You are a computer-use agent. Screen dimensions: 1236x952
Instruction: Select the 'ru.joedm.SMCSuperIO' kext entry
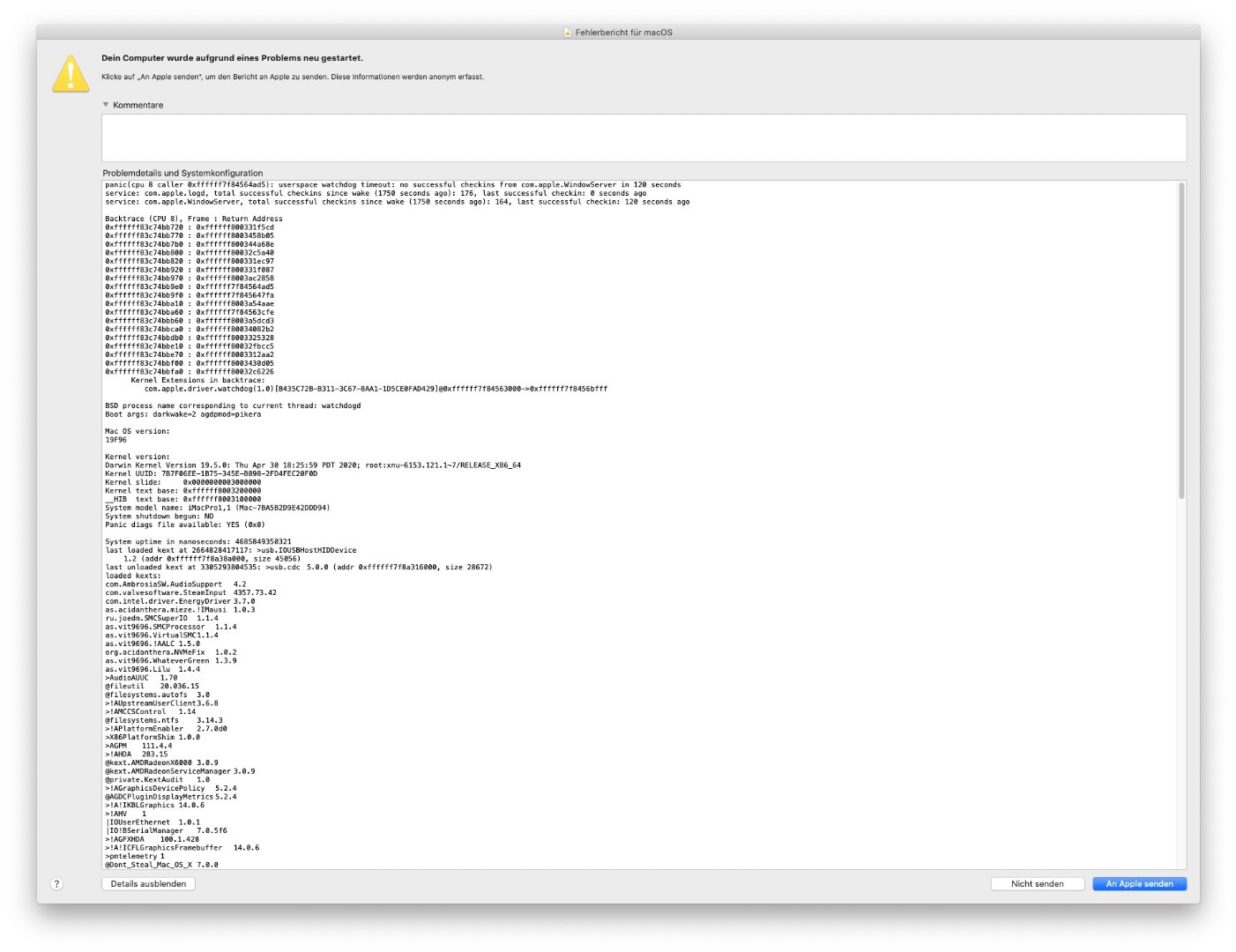click(161, 619)
